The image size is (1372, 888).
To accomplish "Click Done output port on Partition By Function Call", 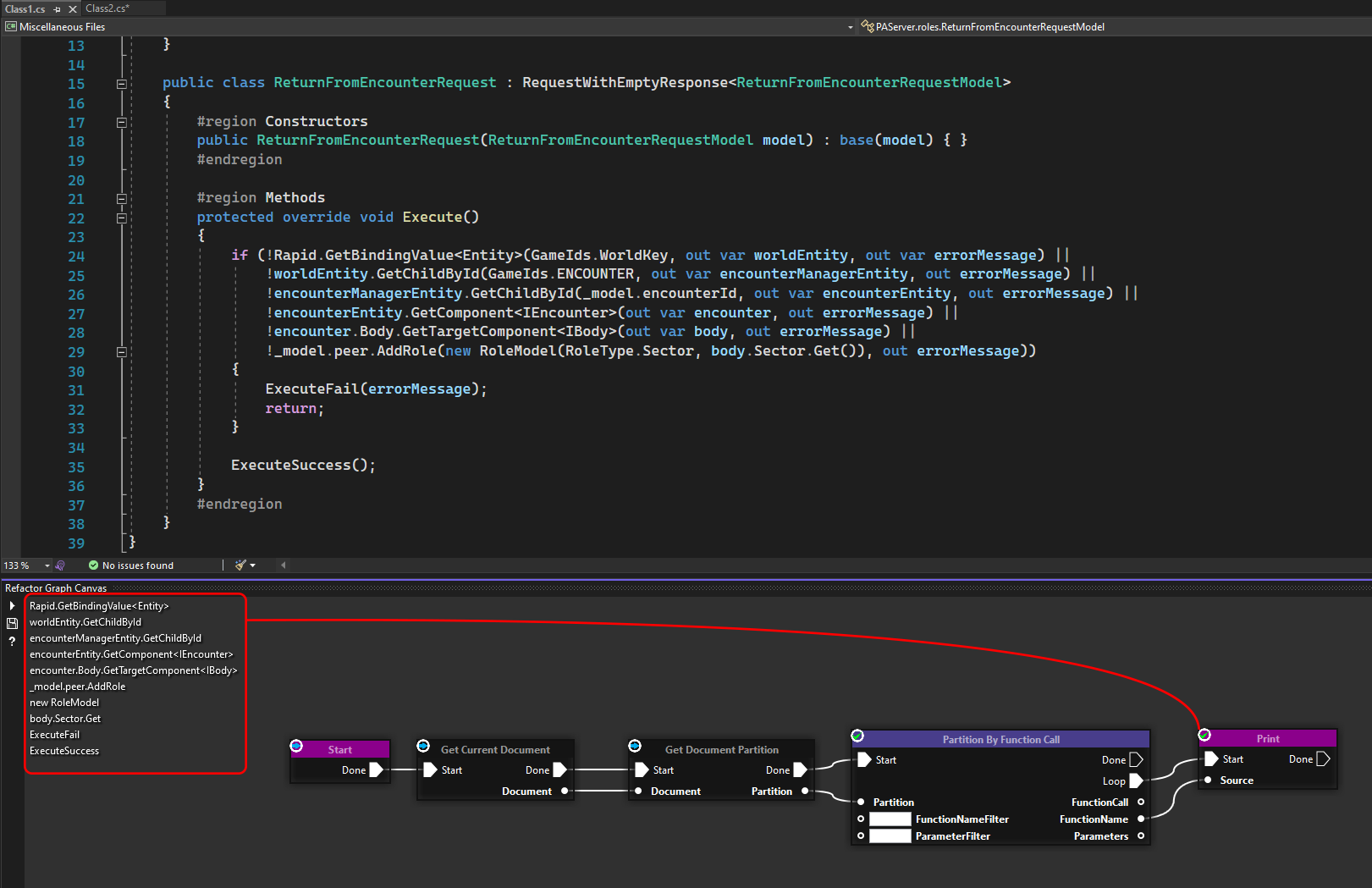I will point(1136,760).
